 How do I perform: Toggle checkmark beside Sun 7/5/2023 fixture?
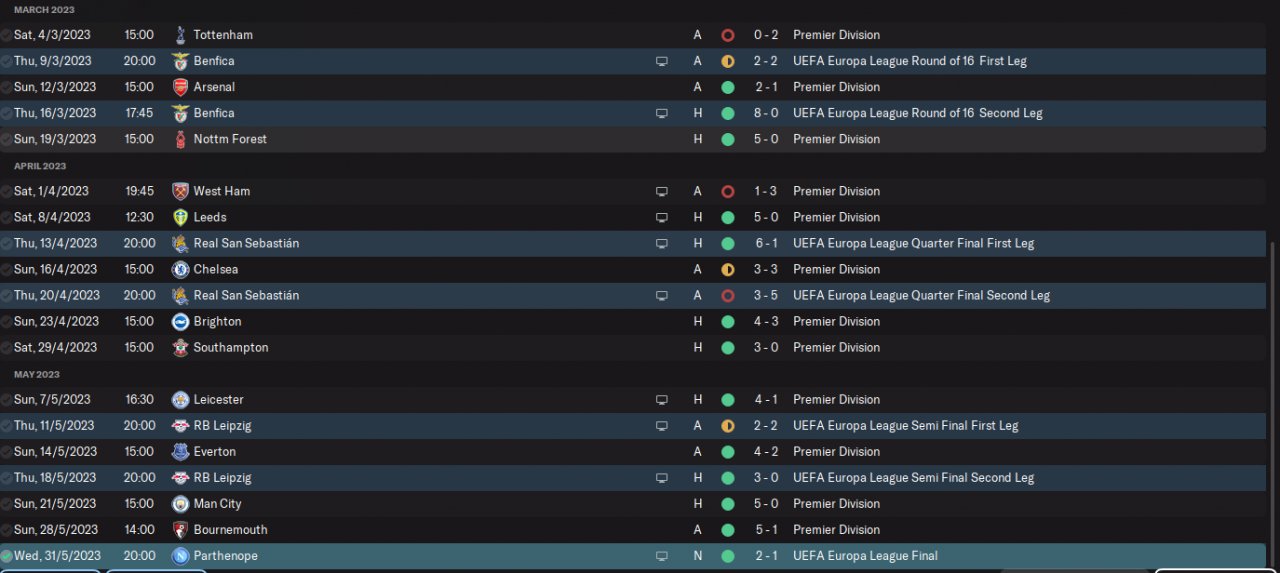(7, 400)
